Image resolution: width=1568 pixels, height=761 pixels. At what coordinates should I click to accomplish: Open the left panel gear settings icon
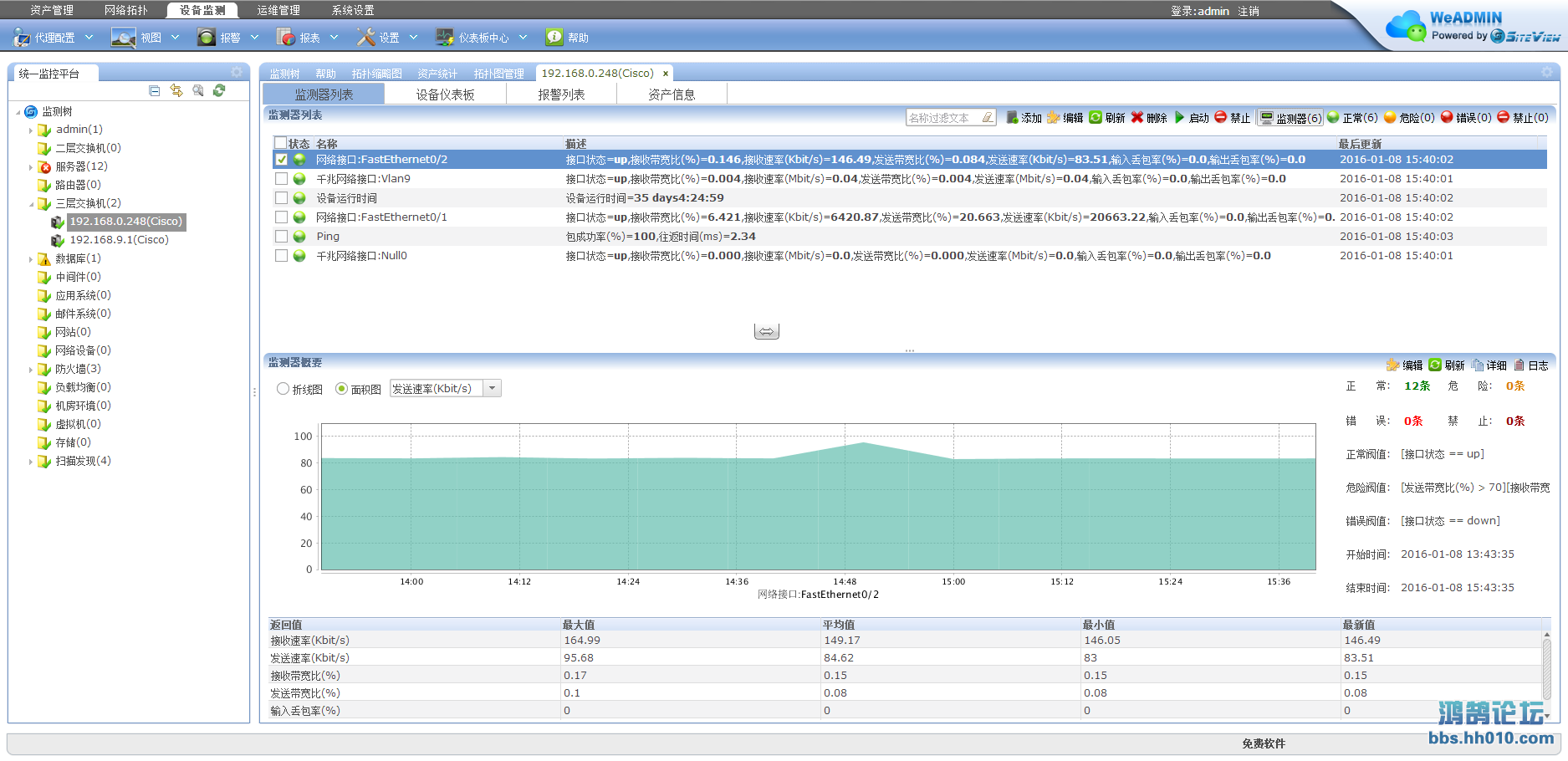237,72
